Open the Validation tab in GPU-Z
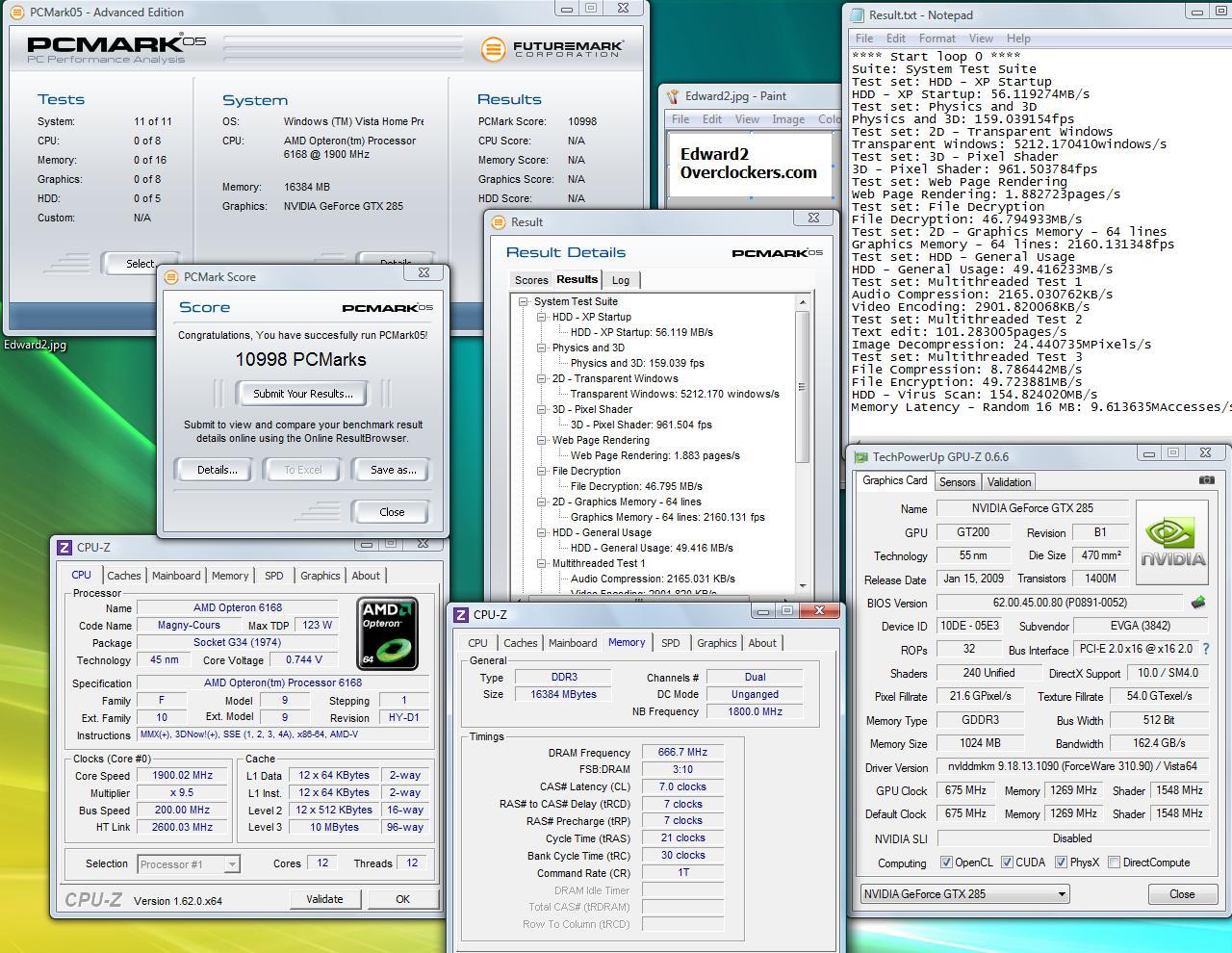 (1009, 482)
